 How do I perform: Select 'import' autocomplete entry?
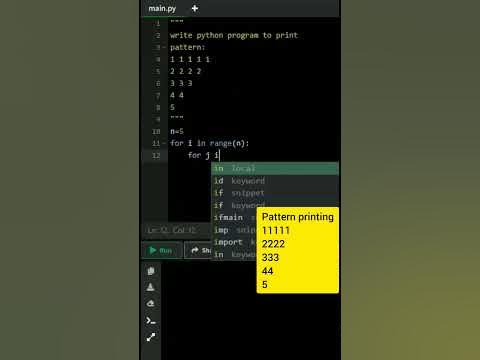234,242
